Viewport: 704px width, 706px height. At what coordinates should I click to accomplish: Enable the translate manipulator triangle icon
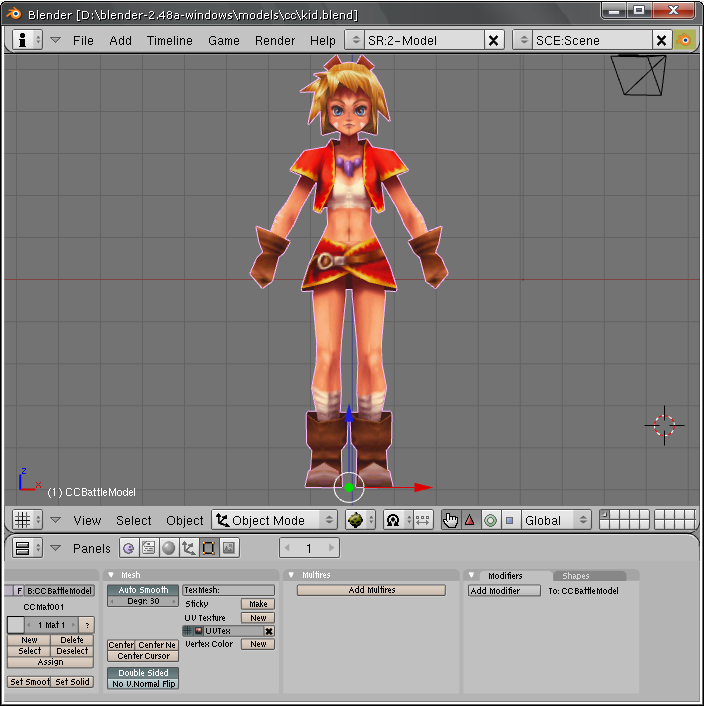point(470,520)
